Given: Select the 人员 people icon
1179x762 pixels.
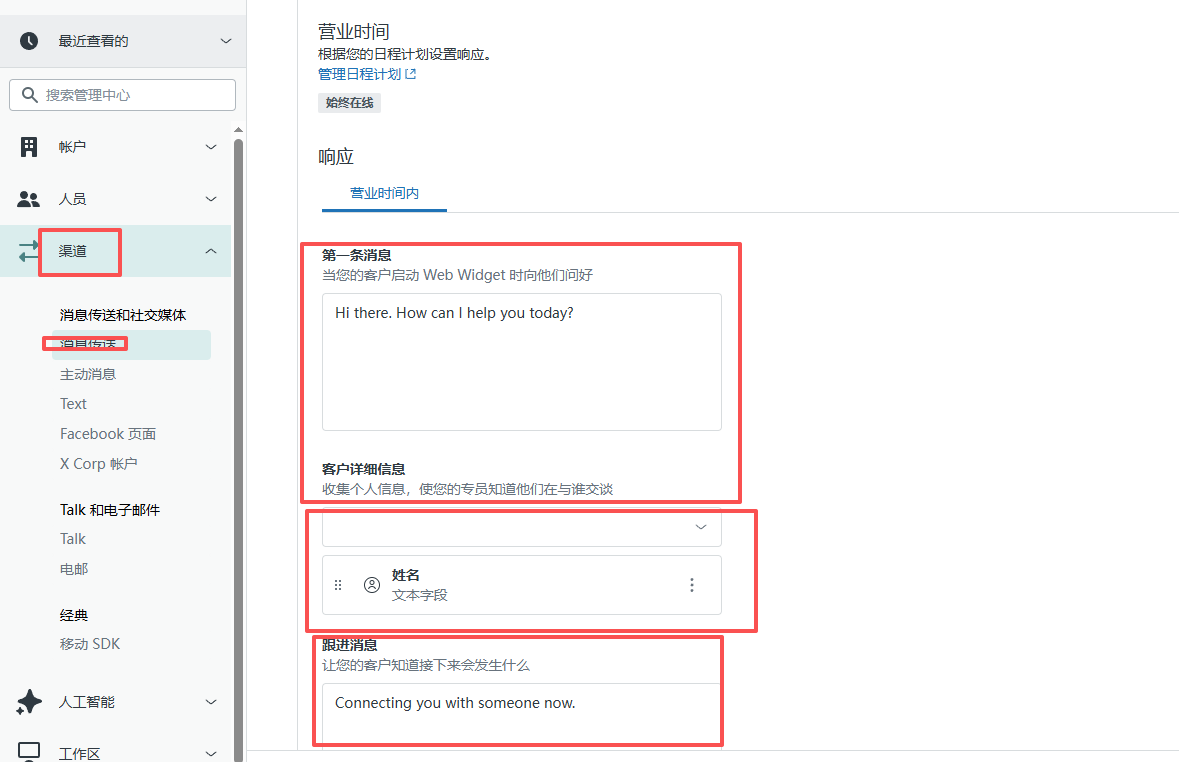Looking at the screenshot, I should (27, 198).
